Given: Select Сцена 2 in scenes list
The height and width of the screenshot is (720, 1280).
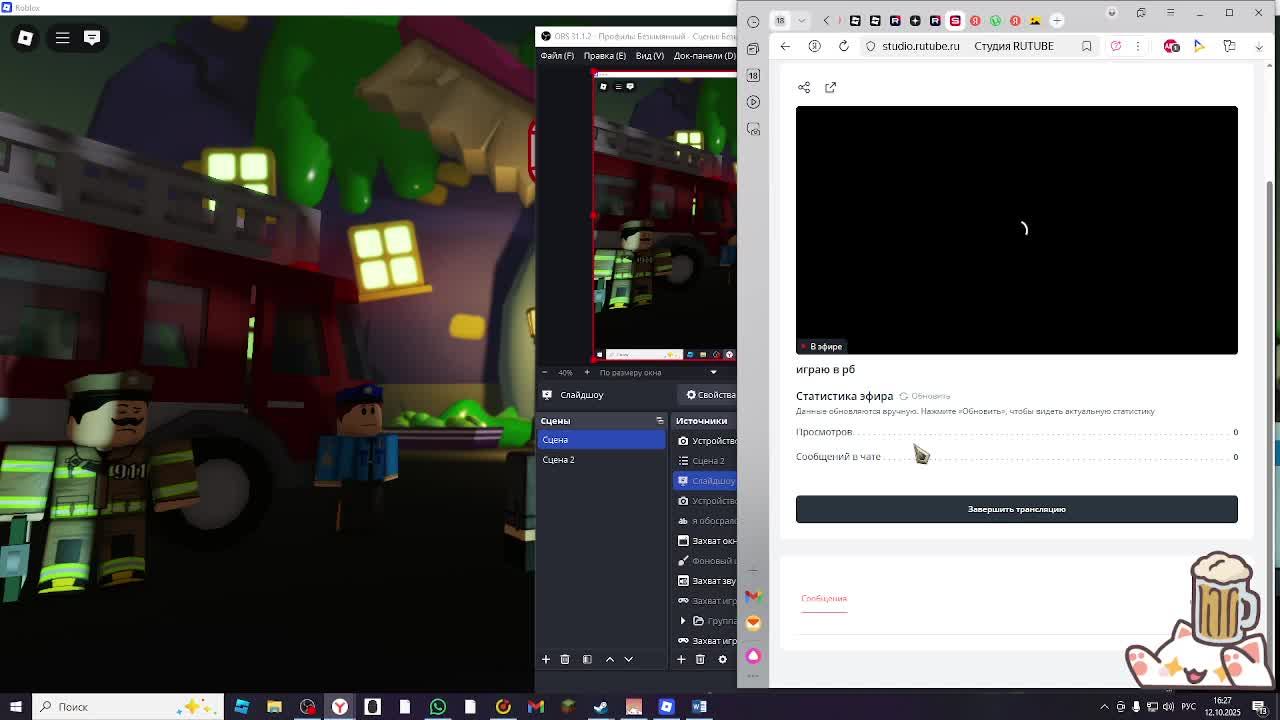Looking at the screenshot, I should pyautogui.click(x=601, y=460).
